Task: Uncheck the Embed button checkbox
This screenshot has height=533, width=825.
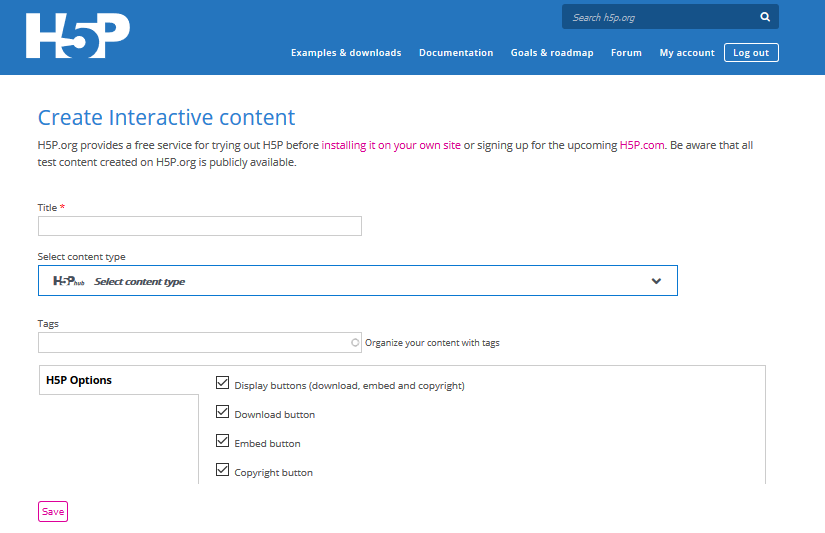Action: coord(223,440)
